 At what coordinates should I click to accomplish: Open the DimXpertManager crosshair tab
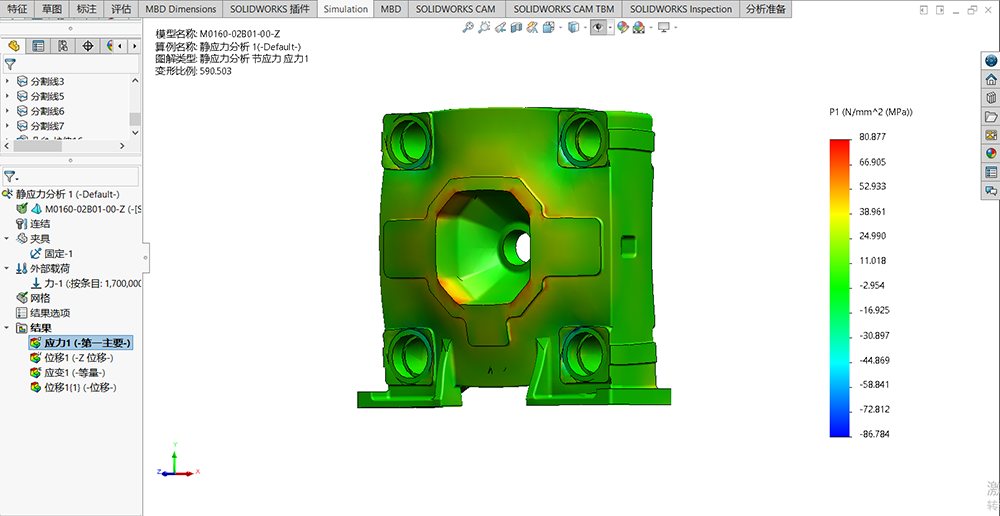click(x=87, y=46)
